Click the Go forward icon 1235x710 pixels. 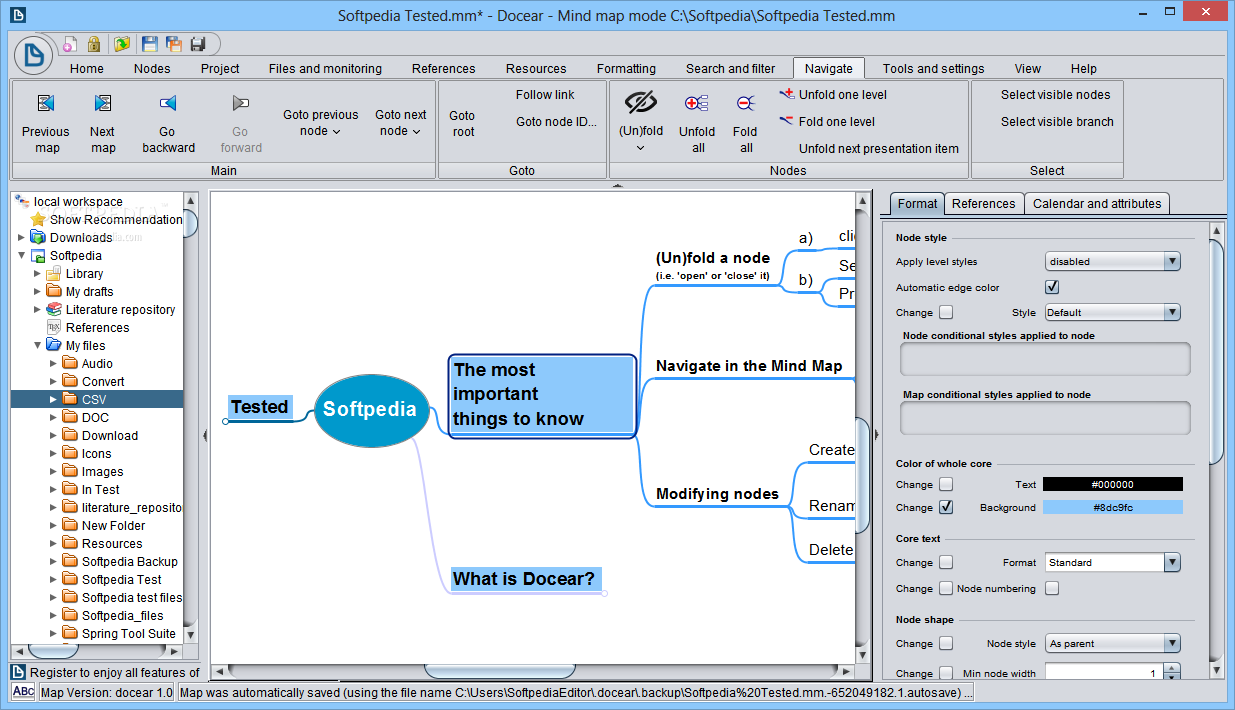pyautogui.click(x=240, y=103)
